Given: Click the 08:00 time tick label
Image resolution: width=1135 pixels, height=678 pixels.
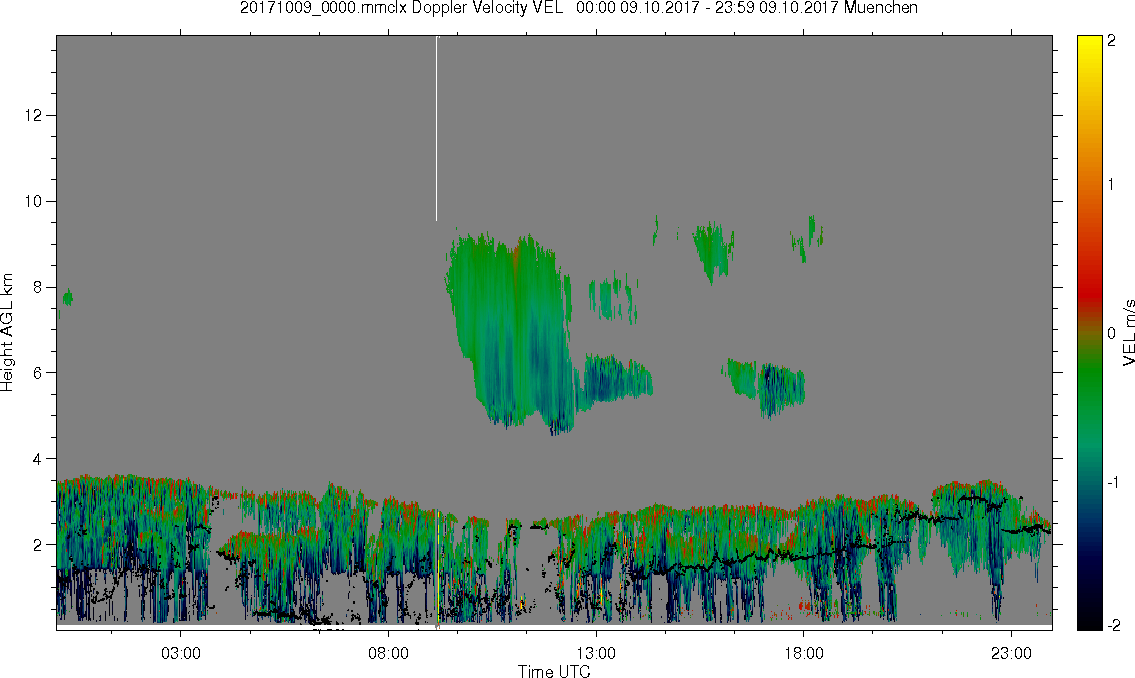Looking at the screenshot, I should coord(388,654).
